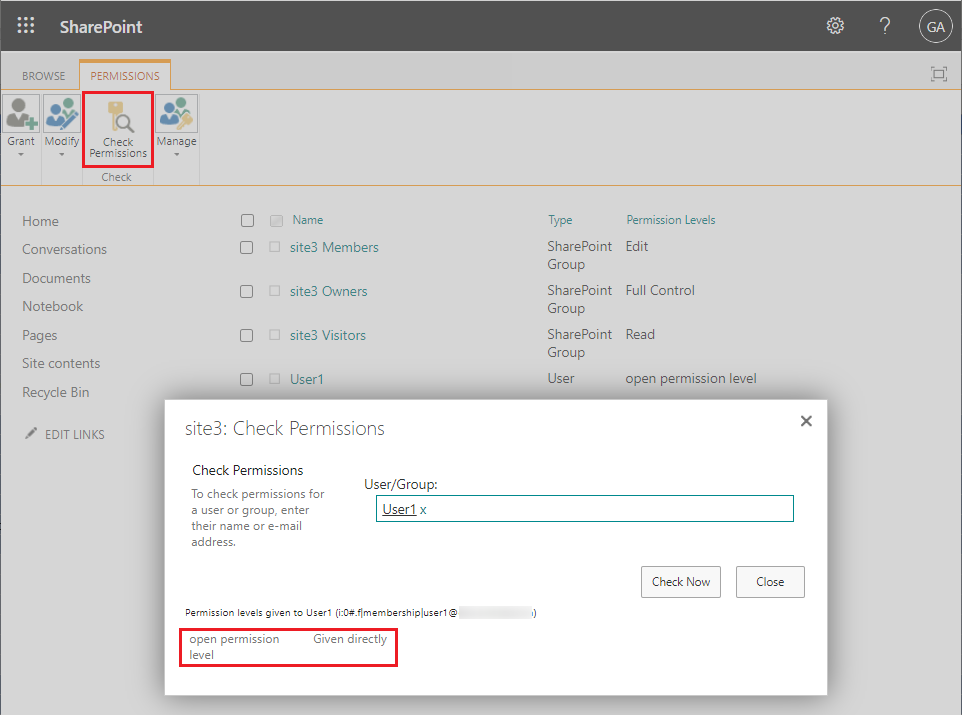Viewport: 962px width, 715px height.
Task: Open the settings gear menu
Action: click(835, 26)
